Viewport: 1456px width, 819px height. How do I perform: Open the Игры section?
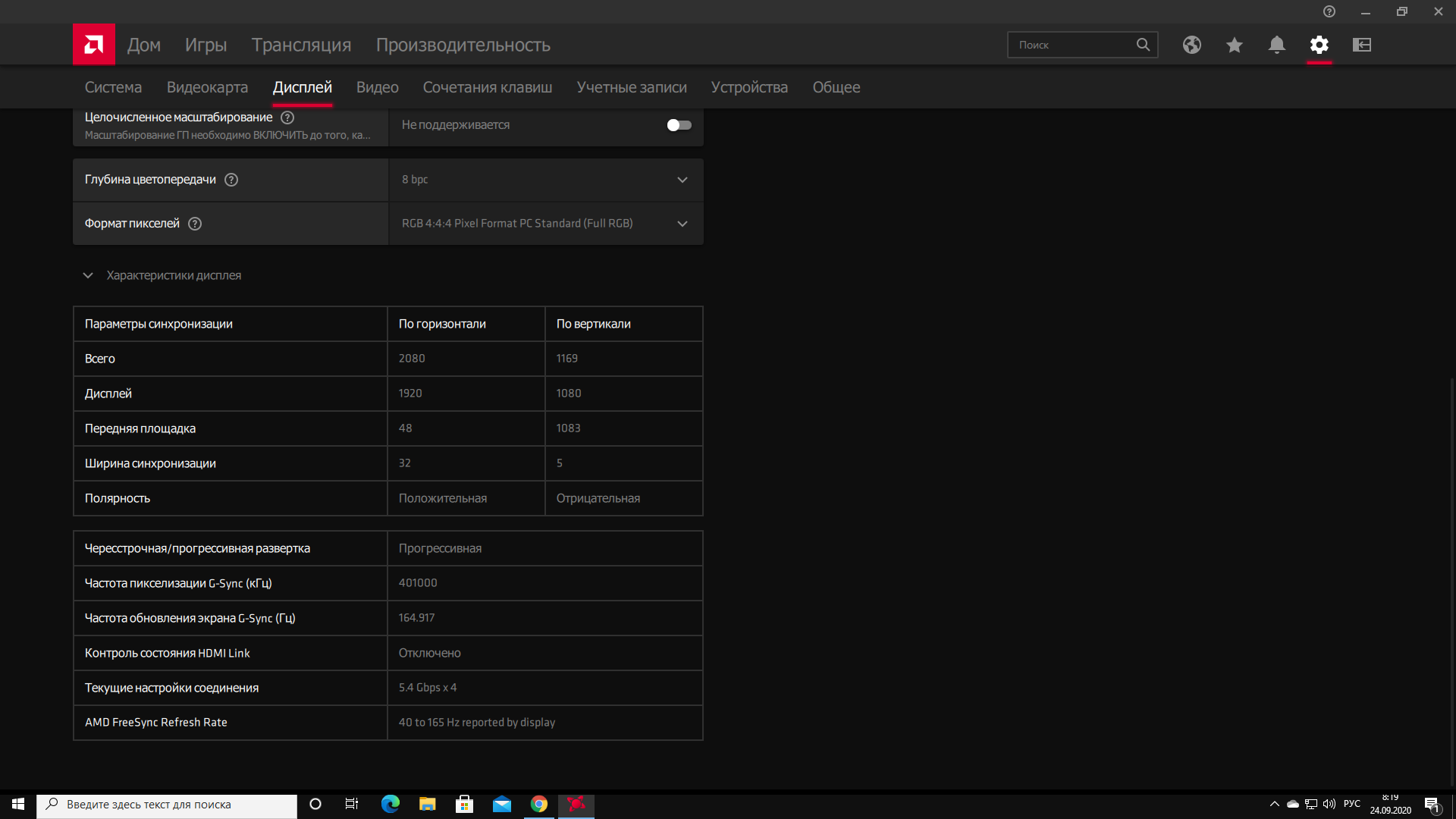[206, 45]
